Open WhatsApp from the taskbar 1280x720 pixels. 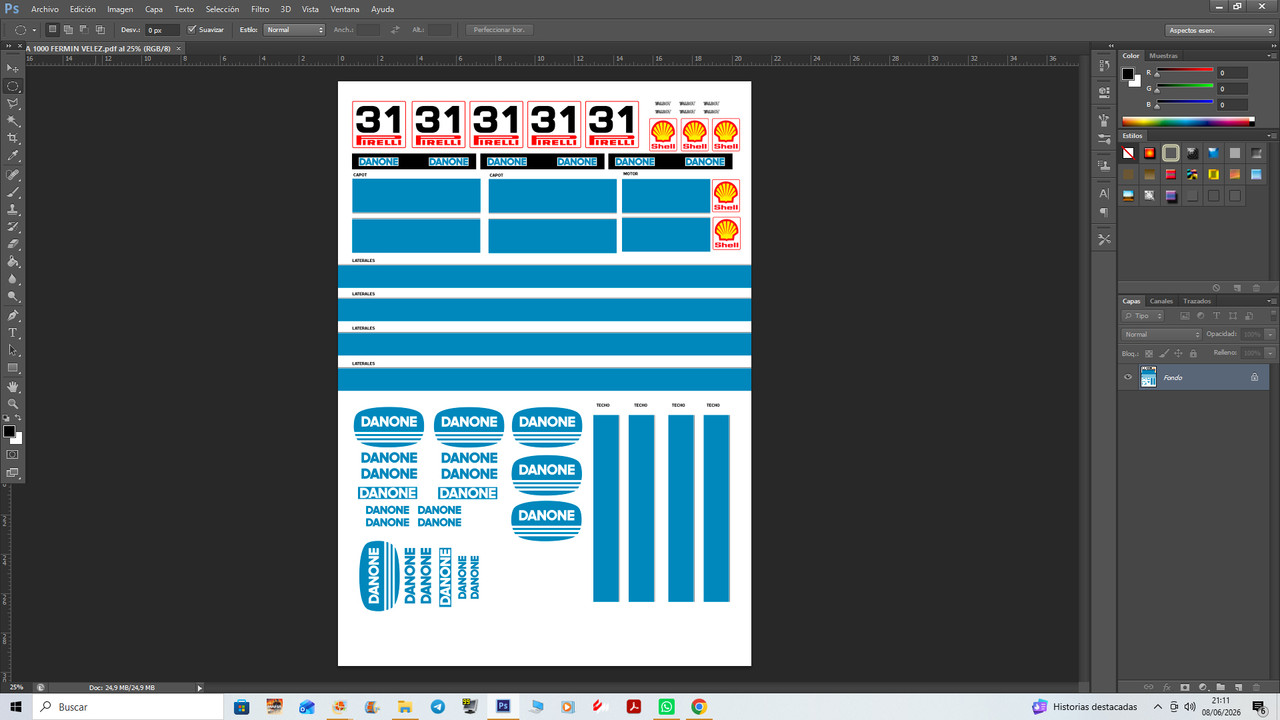(666, 707)
